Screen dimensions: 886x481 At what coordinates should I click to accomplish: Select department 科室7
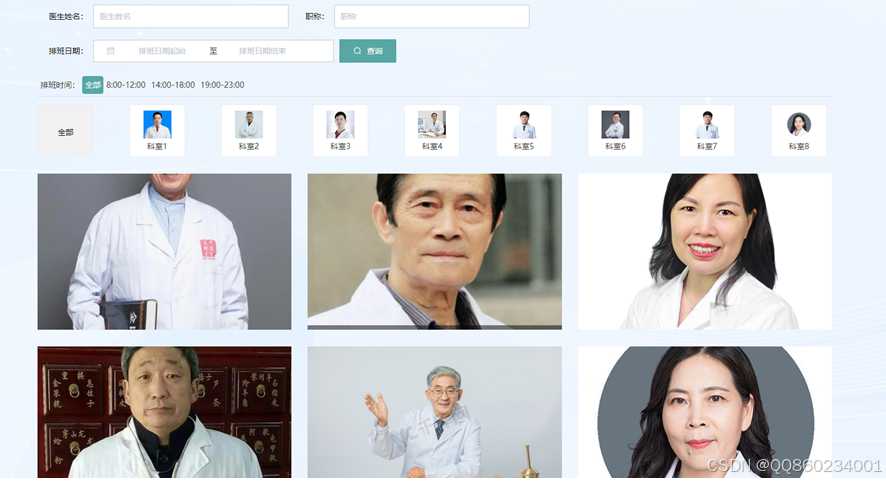click(x=707, y=131)
